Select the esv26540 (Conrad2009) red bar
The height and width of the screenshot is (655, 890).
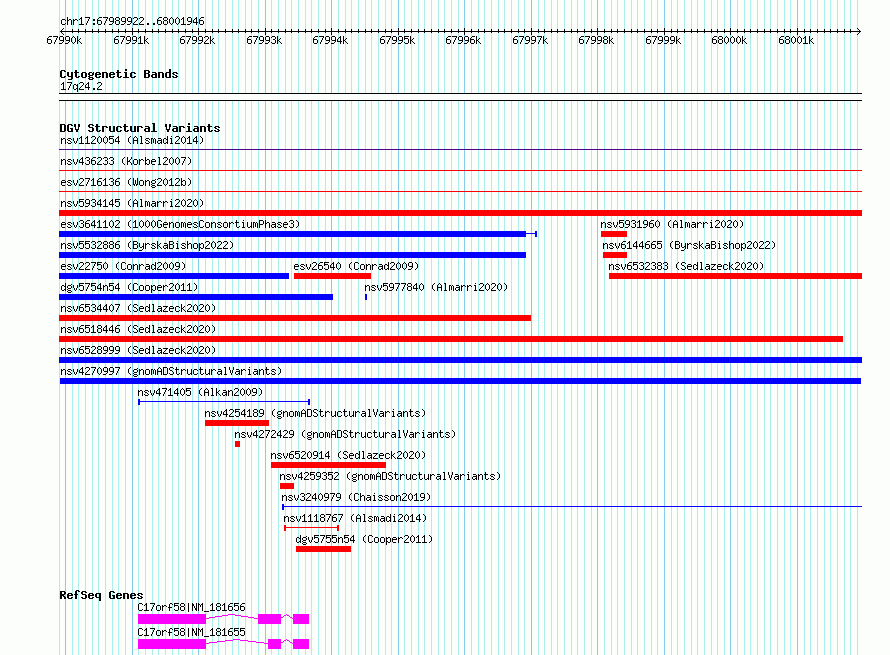coord(332,276)
